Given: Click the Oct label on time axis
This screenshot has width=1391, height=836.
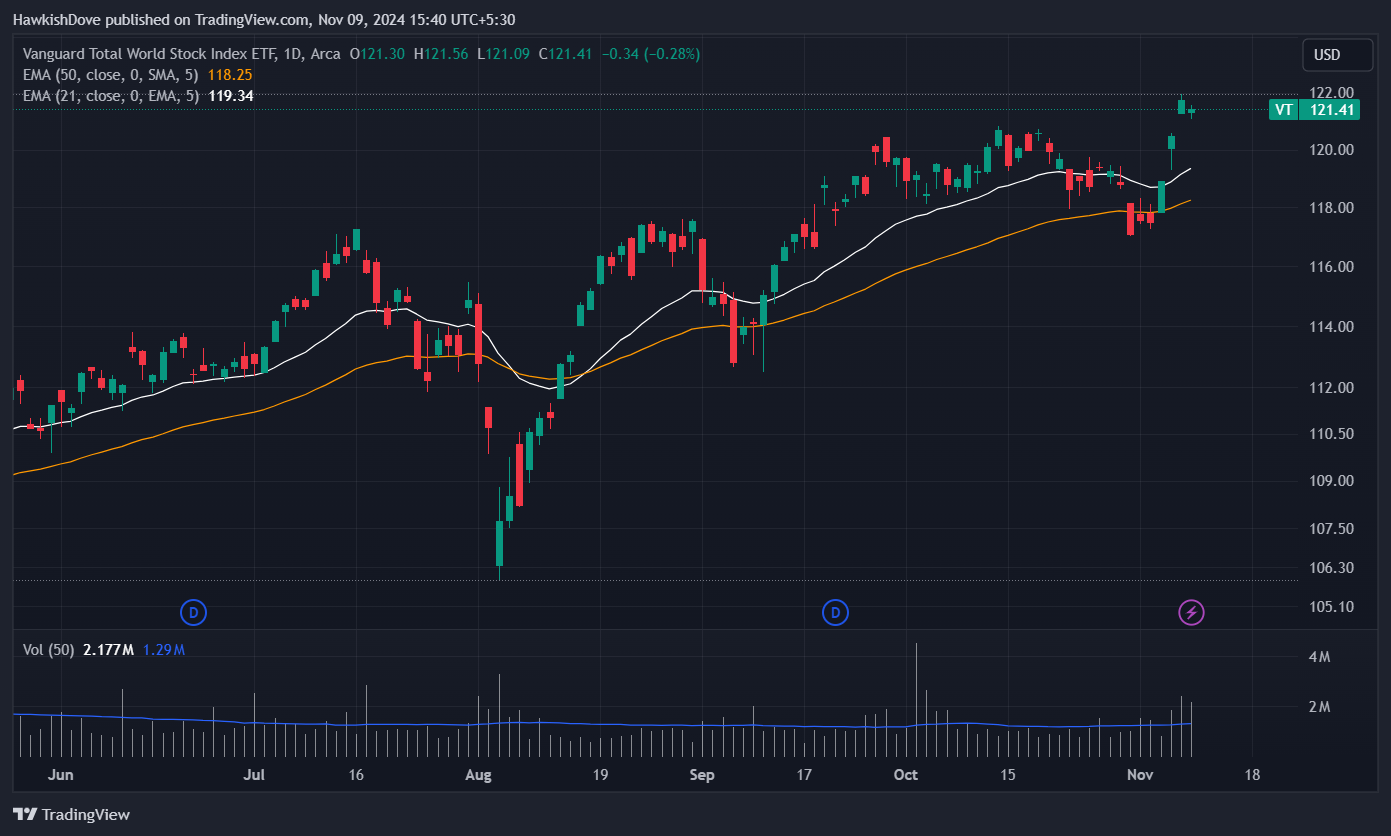Looking at the screenshot, I should (x=906, y=775).
